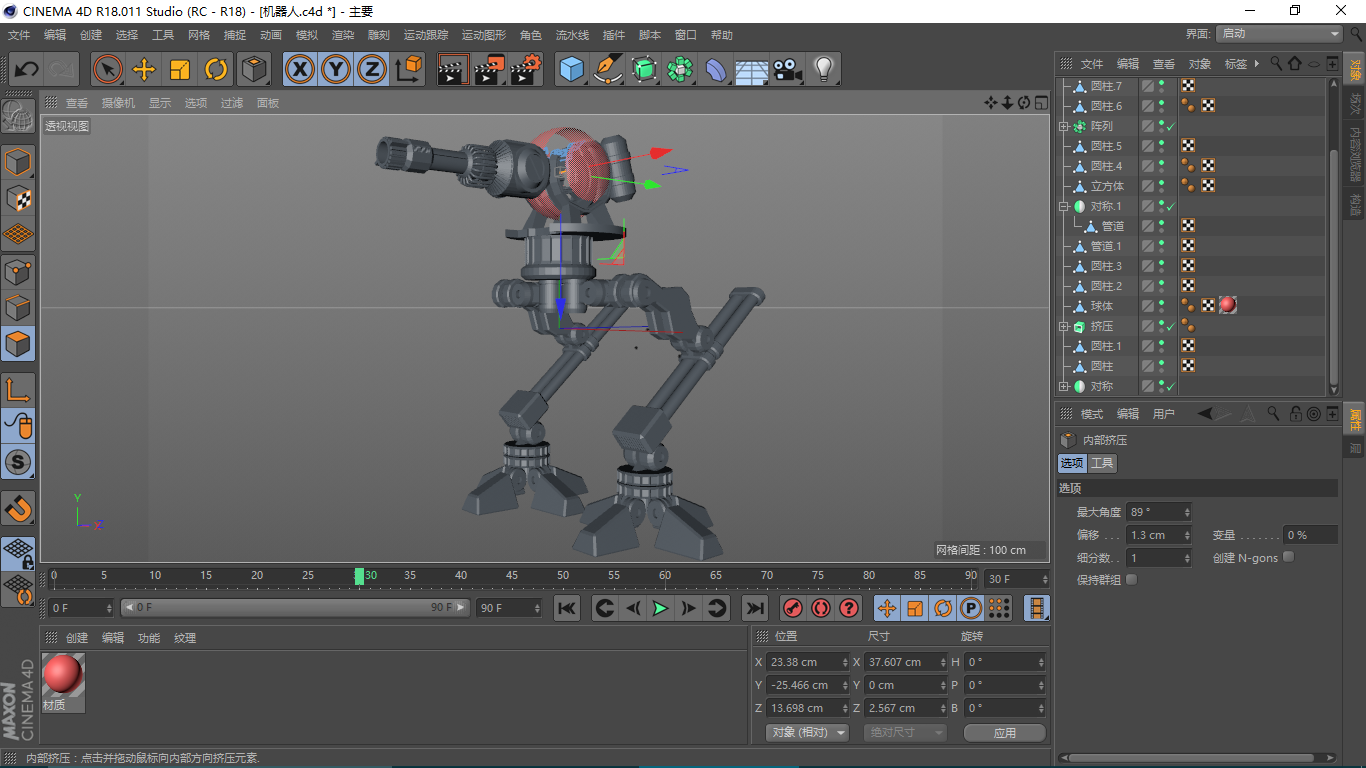Open the 渲染 menu
The width and height of the screenshot is (1366, 768).
pyautogui.click(x=343, y=34)
